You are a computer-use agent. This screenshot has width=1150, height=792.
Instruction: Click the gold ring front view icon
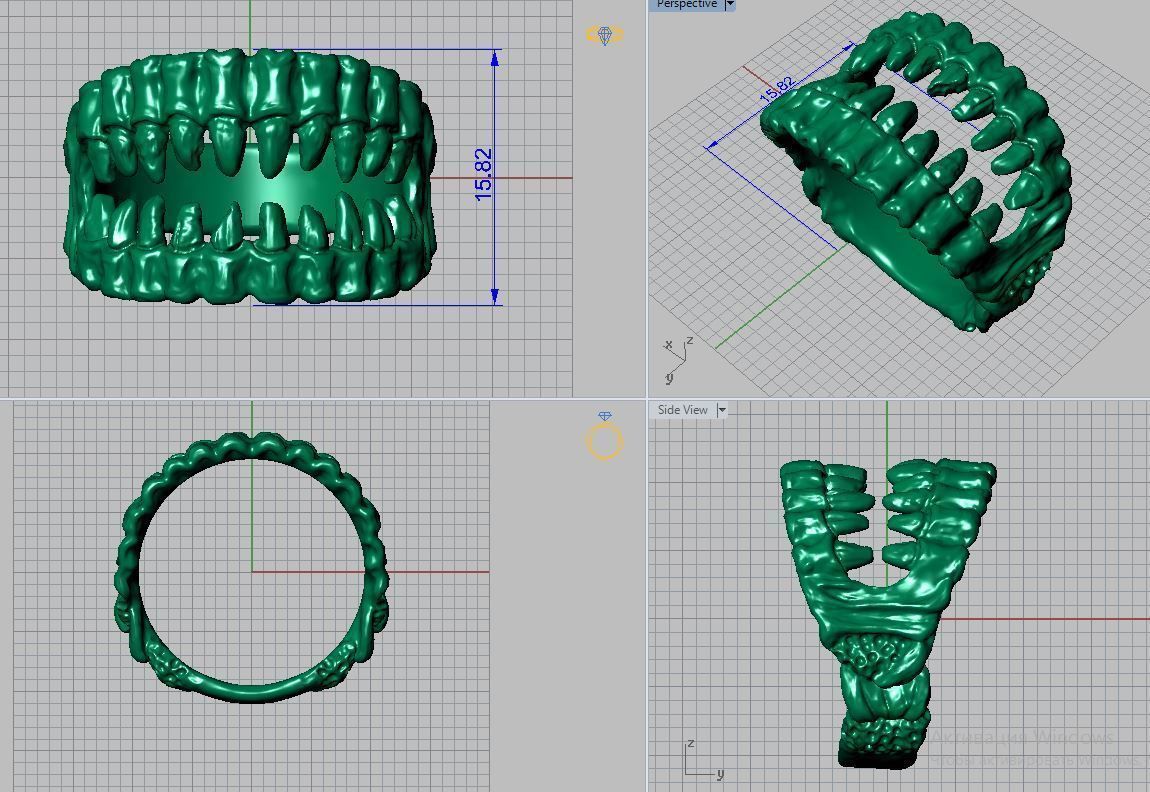604,436
